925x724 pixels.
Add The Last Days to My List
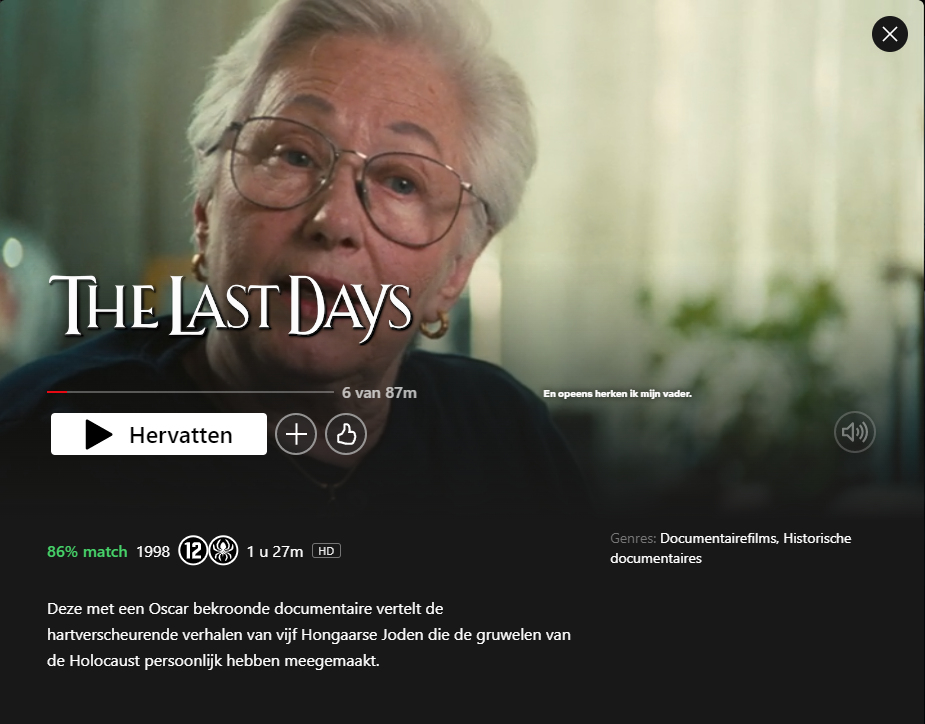(296, 434)
